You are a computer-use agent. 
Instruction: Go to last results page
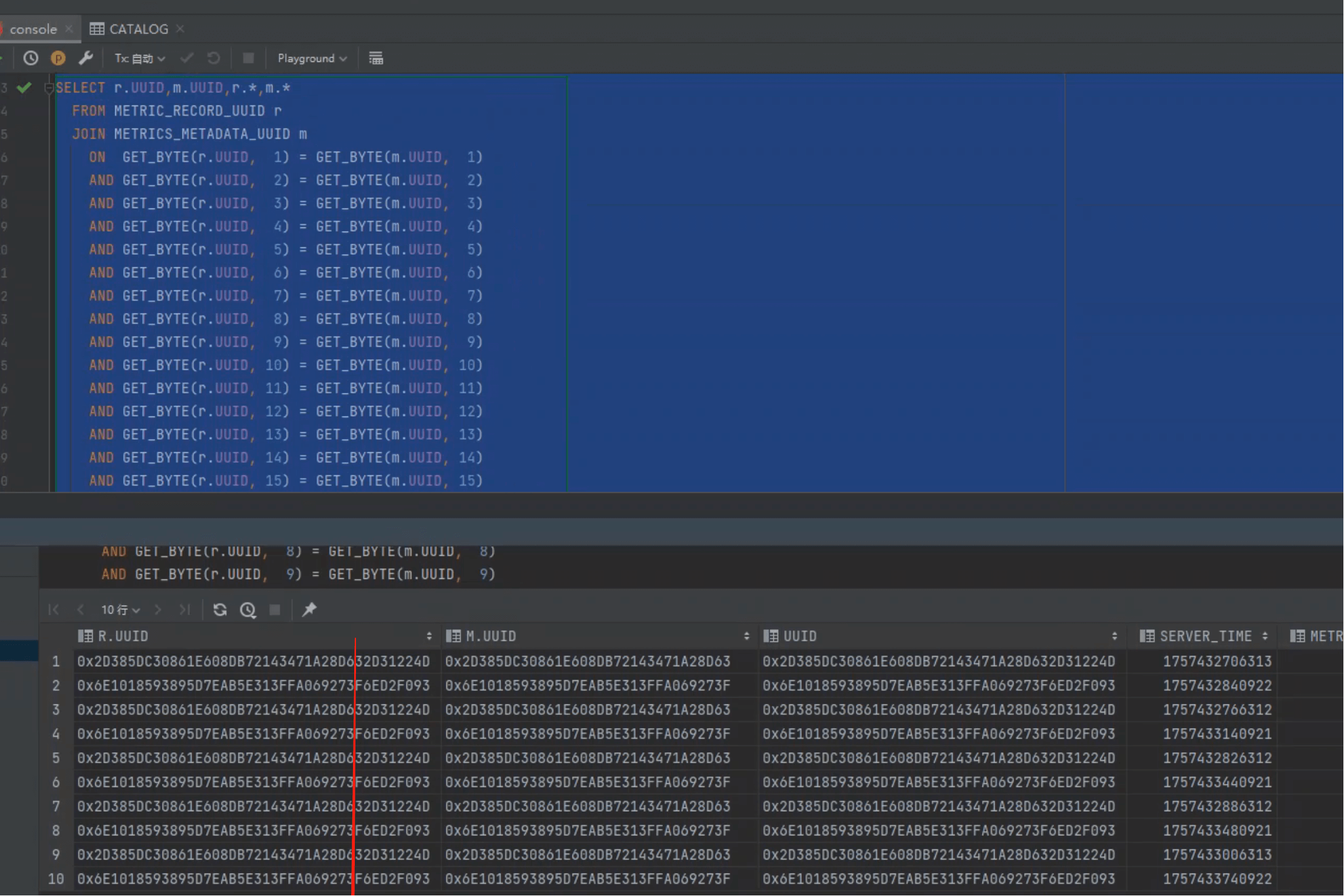[x=185, y=609]
